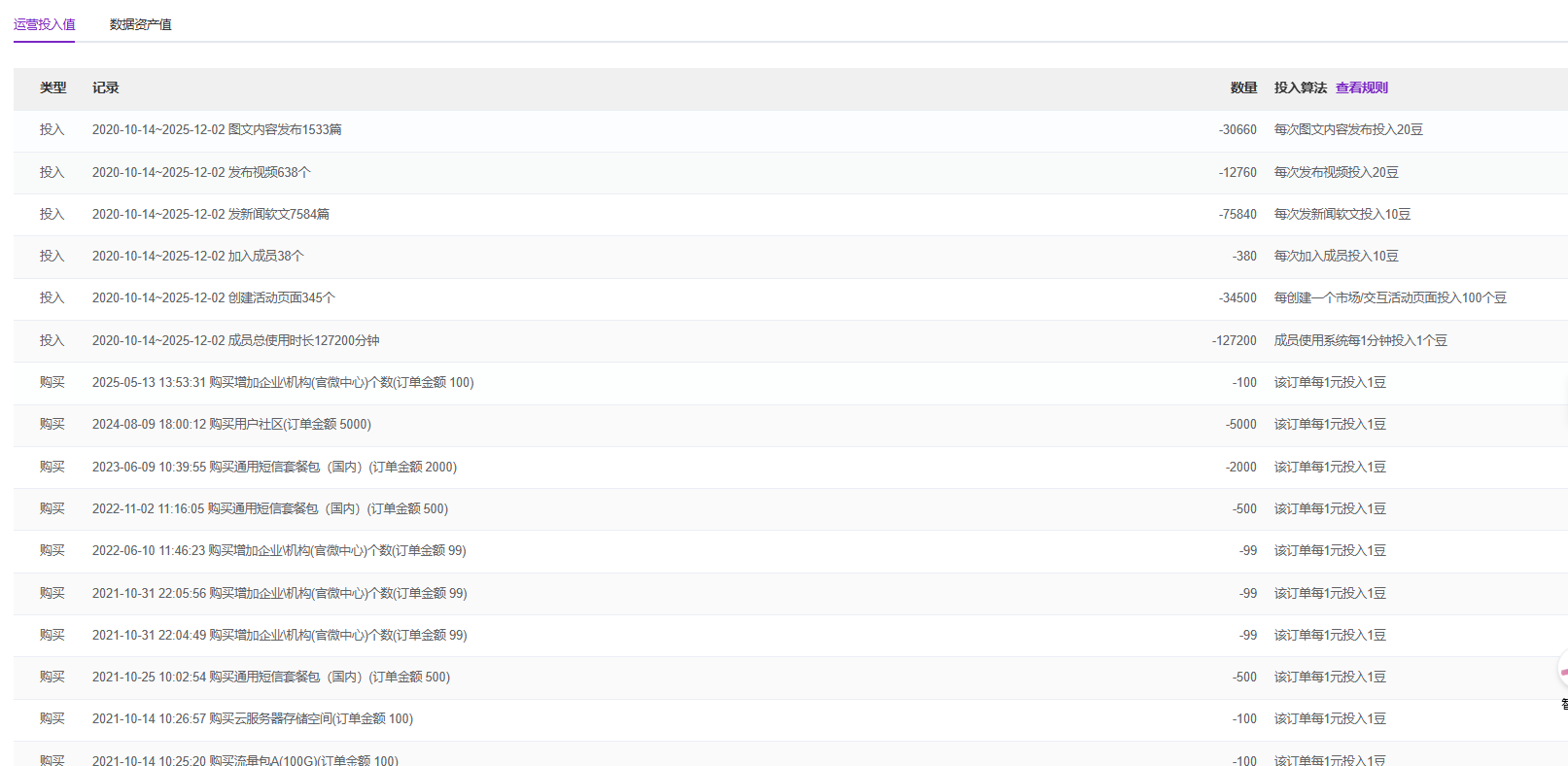This screenshot has height=766, width=1568.
Task: Click the 购买用户社区 order record
Action: [x=231, y=424]
